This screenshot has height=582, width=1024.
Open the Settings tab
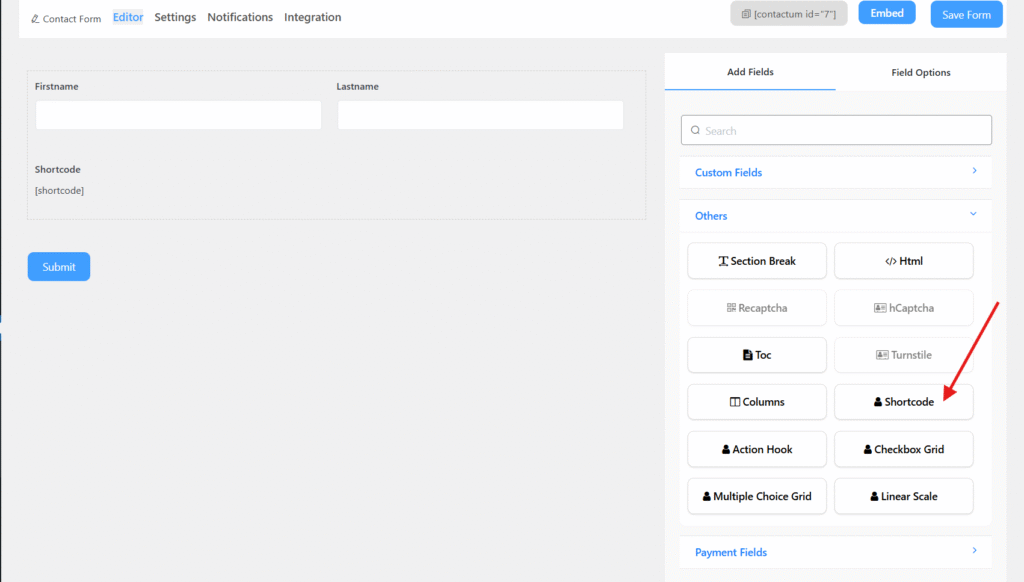175,17
